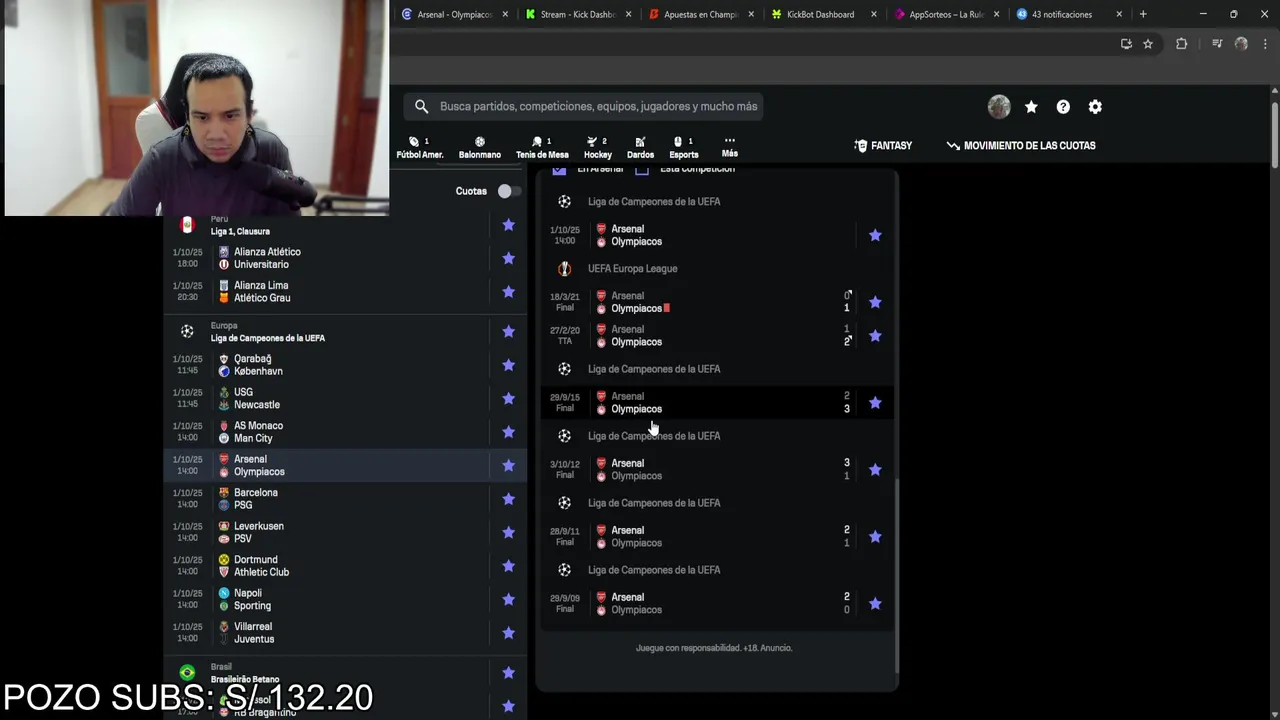Switch to AppSorteos browser tab
1280x720 pixels.
946,14
